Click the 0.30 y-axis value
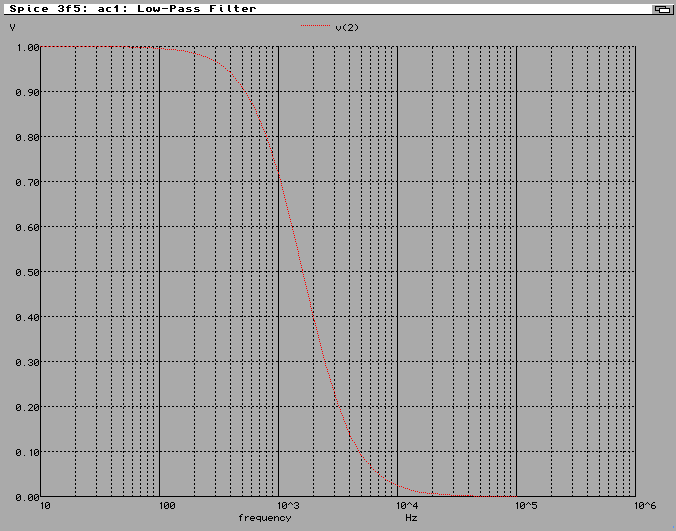 point(28,362)
